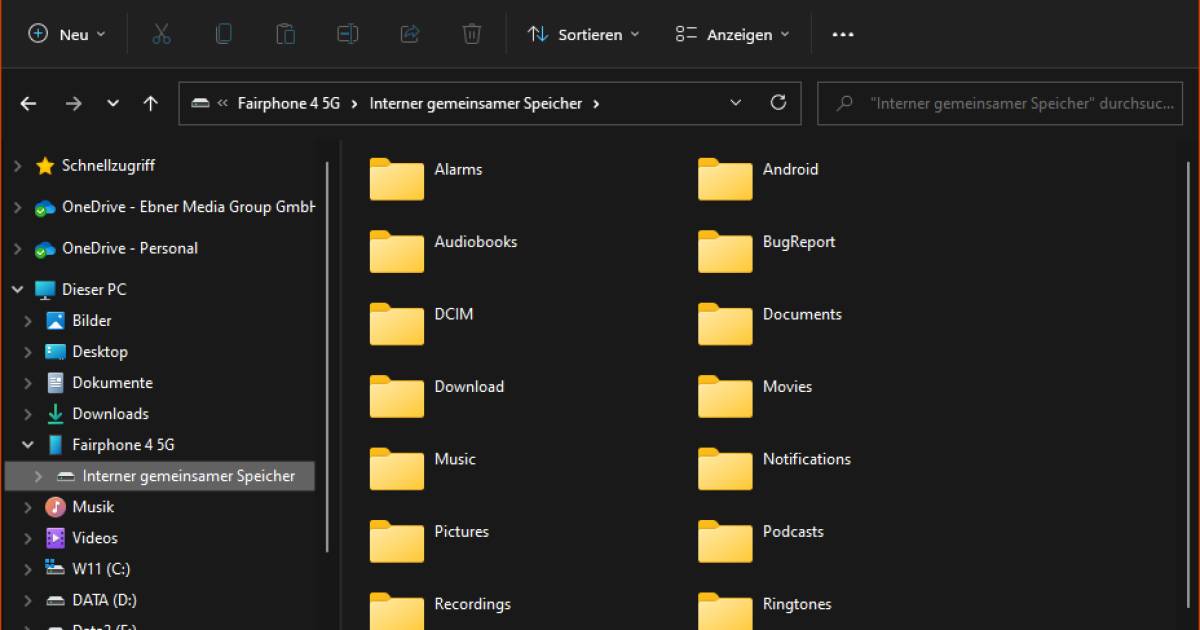Expand the Bilder tree node
1200x630 pixels.
coord(28,321)
